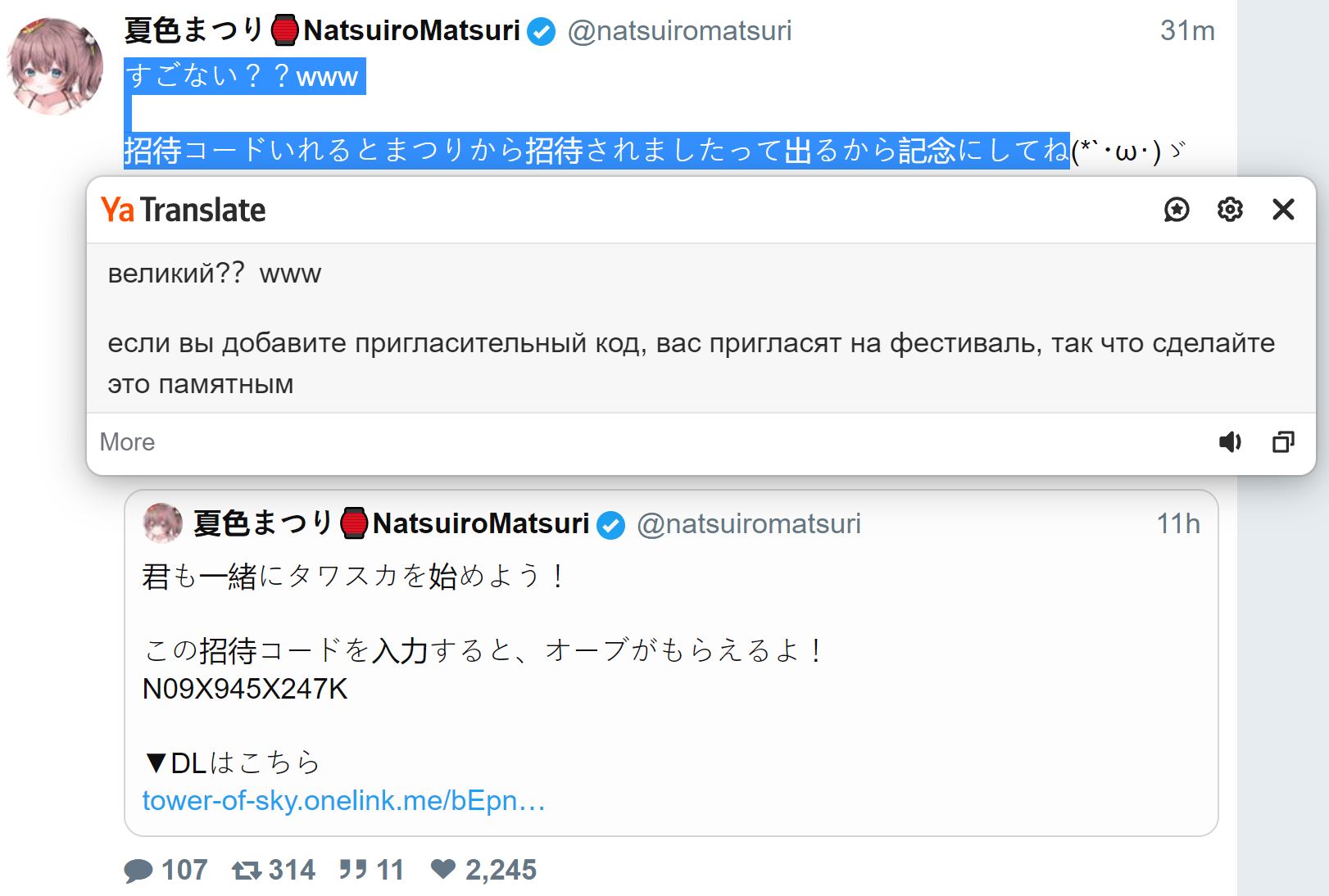The image size is (1329, 896).
Task: Expand More translation options
Action: [127, 442]
